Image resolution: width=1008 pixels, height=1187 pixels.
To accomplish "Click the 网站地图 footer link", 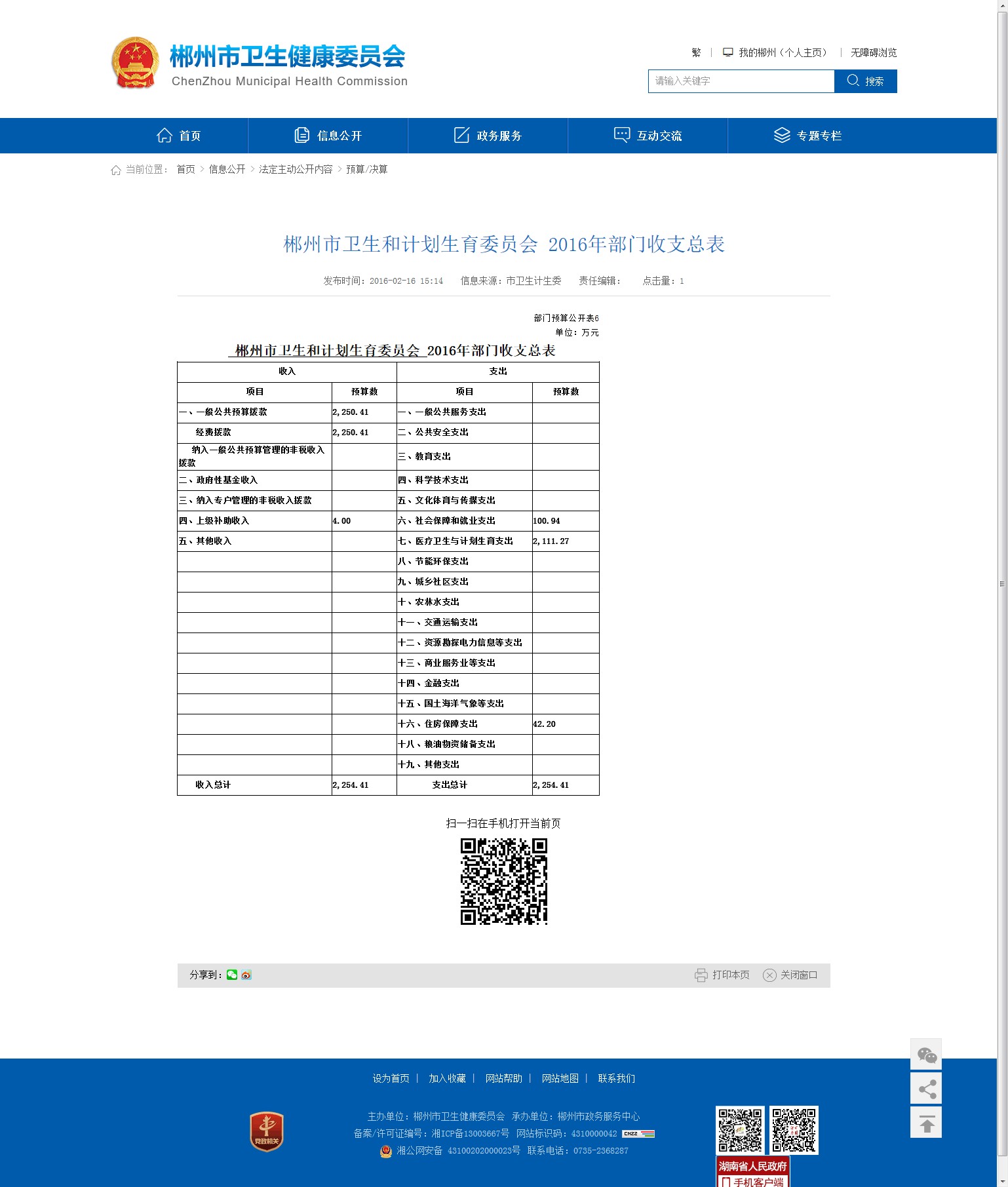I will click(x=560, y=1078).
